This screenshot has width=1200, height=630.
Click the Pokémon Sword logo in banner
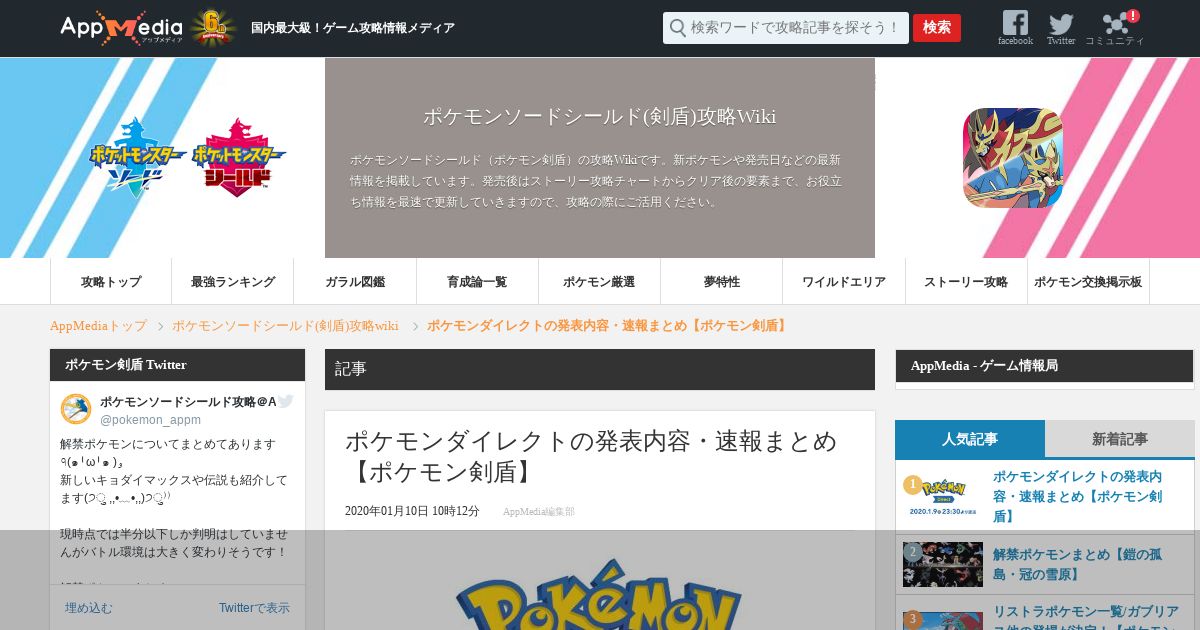(138, 157)
